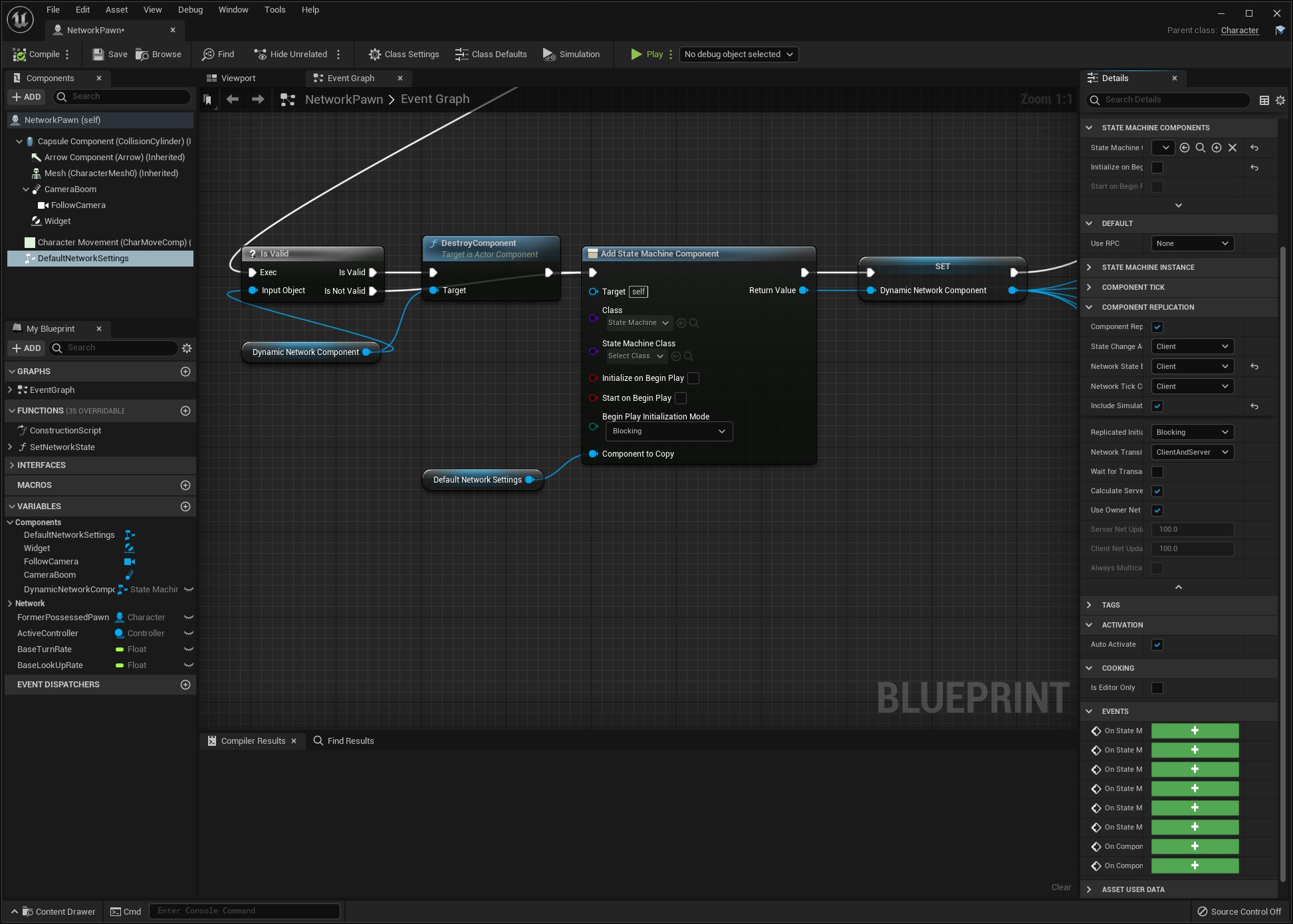Click the Save floppy disk icon
Viewport: 1293px width, 924px height.
[98, 55]
